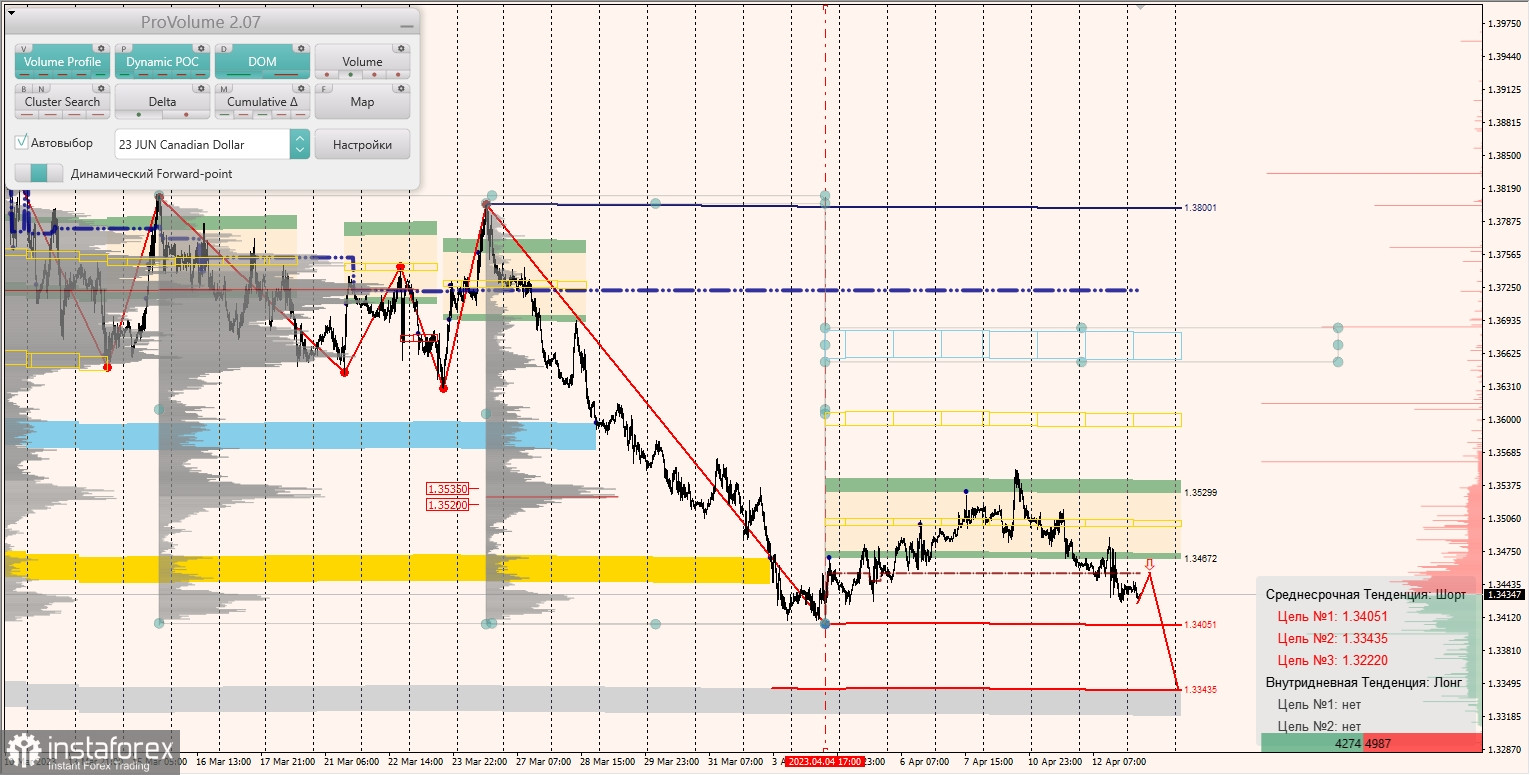
Task: Open Volume button gear settings
Action: [x=401, y=48]
